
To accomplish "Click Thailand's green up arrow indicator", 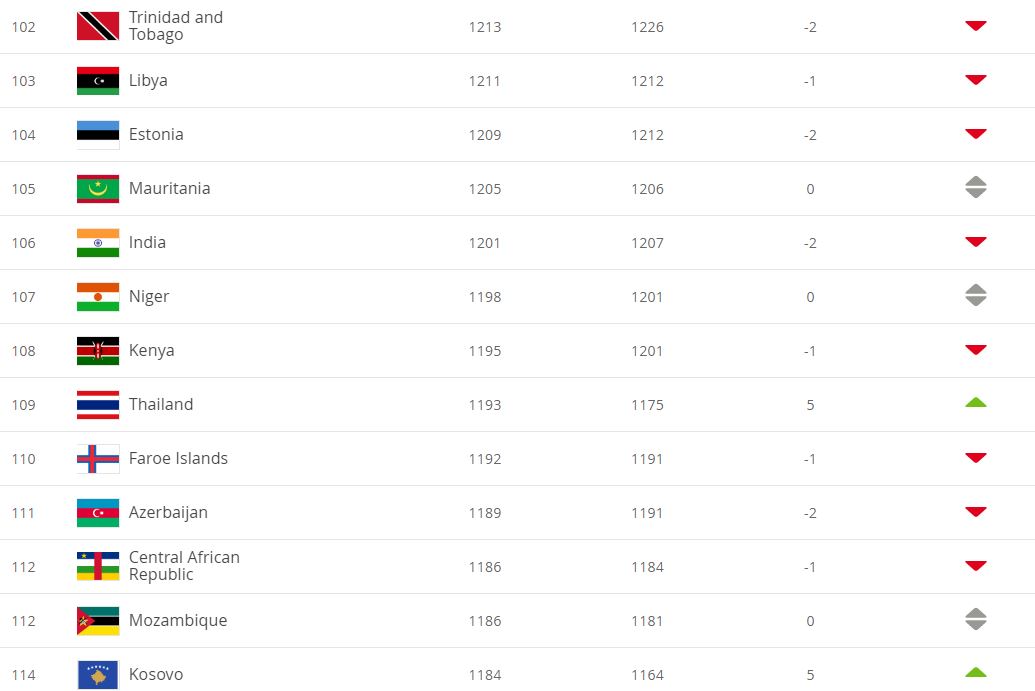I will click(x=976, y=403).
